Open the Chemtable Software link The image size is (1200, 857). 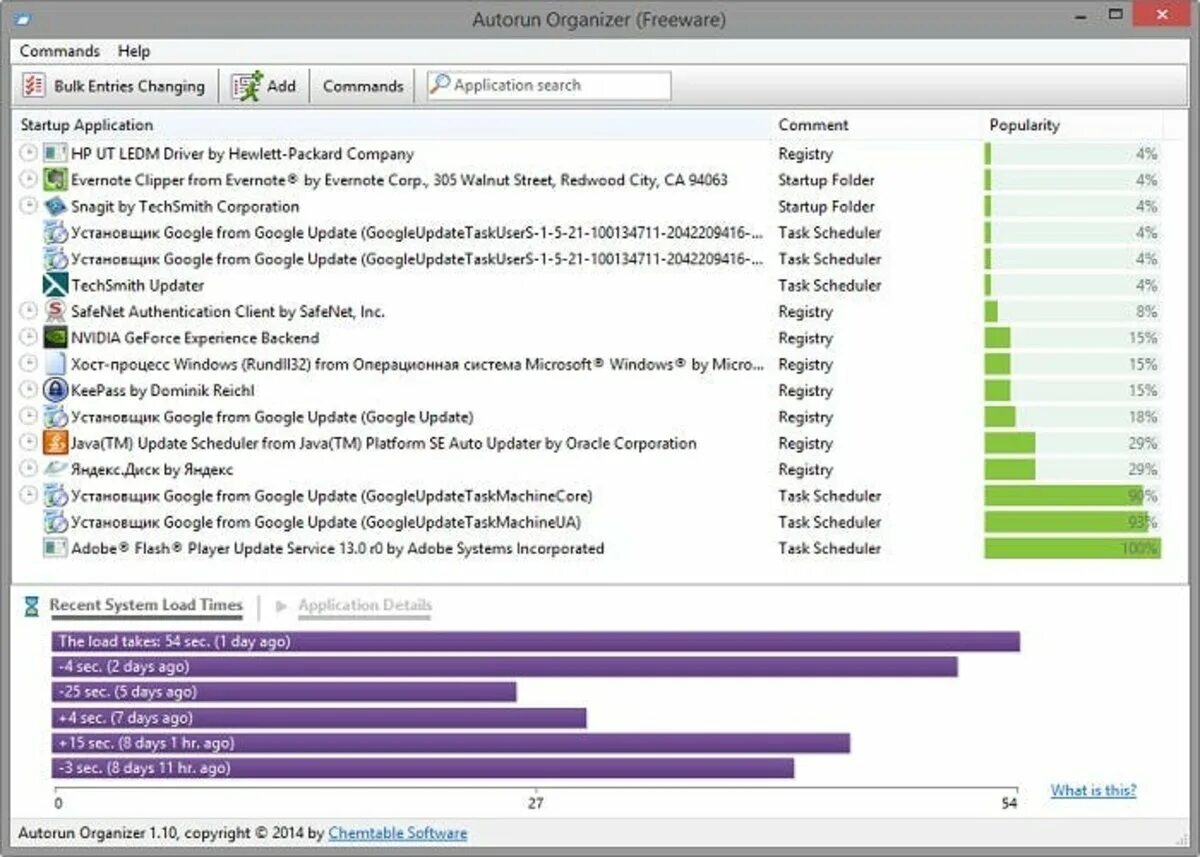[x=397, y=833]
